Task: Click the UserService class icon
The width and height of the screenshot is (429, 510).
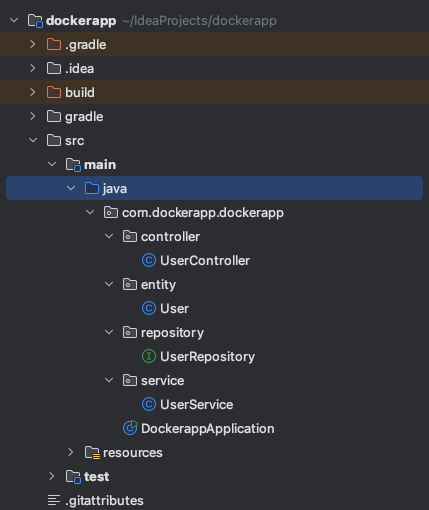Action: 149,405
